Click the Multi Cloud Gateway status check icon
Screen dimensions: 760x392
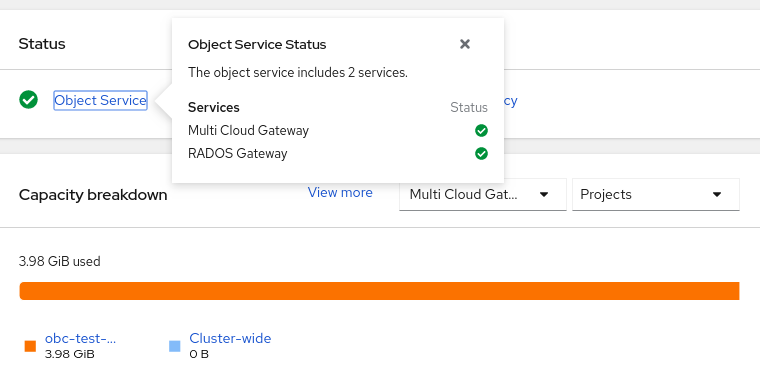(481, 130)
